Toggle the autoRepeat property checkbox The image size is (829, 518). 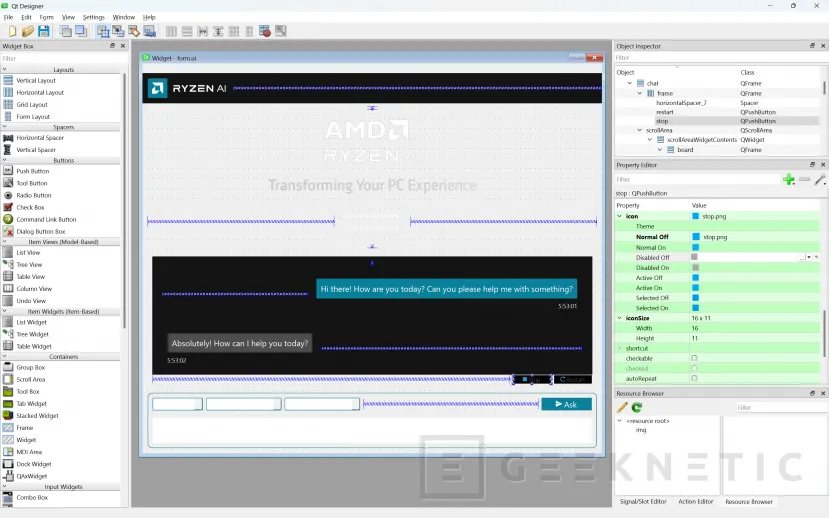click(x=694, y=378)
